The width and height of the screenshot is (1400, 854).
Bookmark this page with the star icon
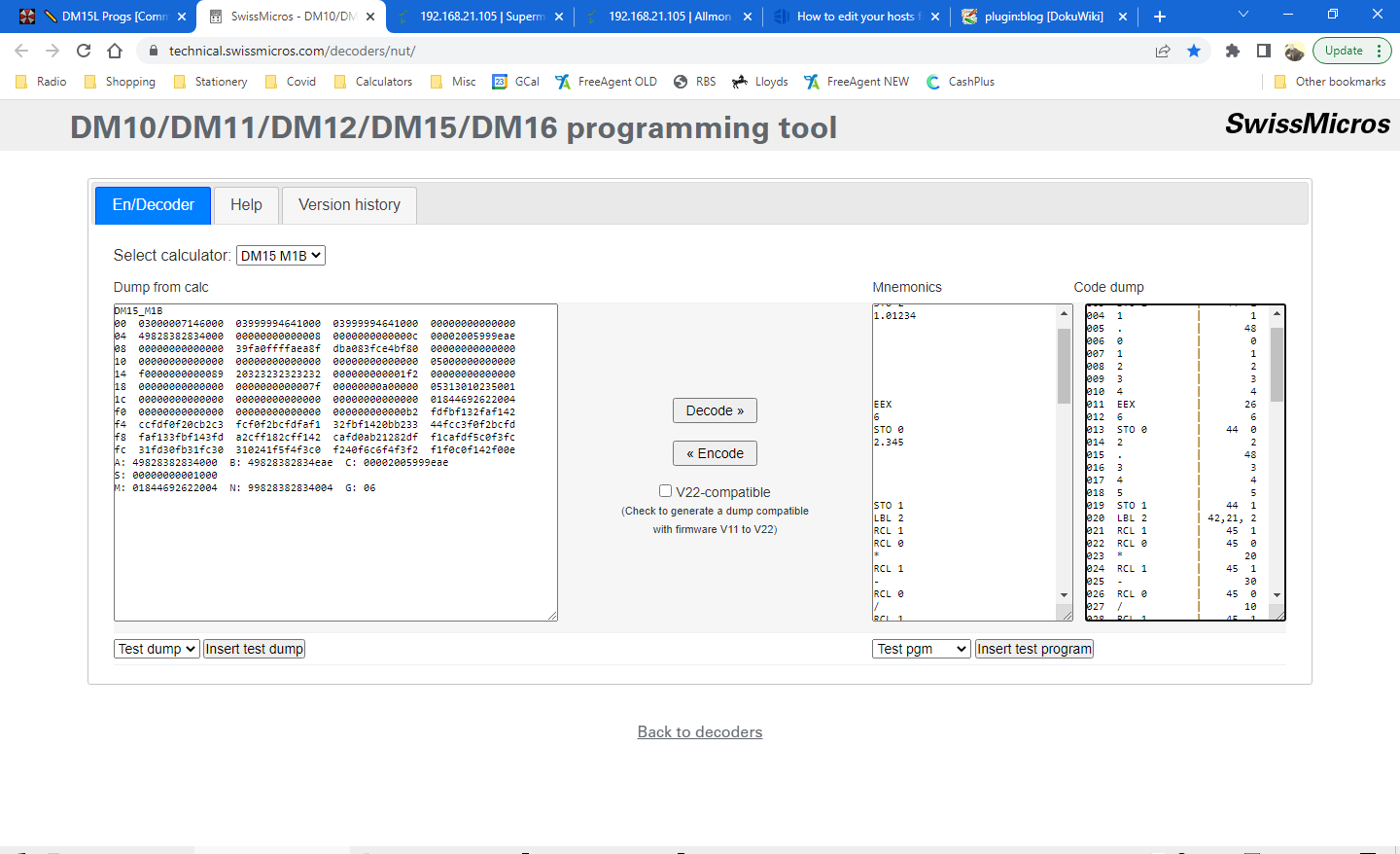[1194, 51]
